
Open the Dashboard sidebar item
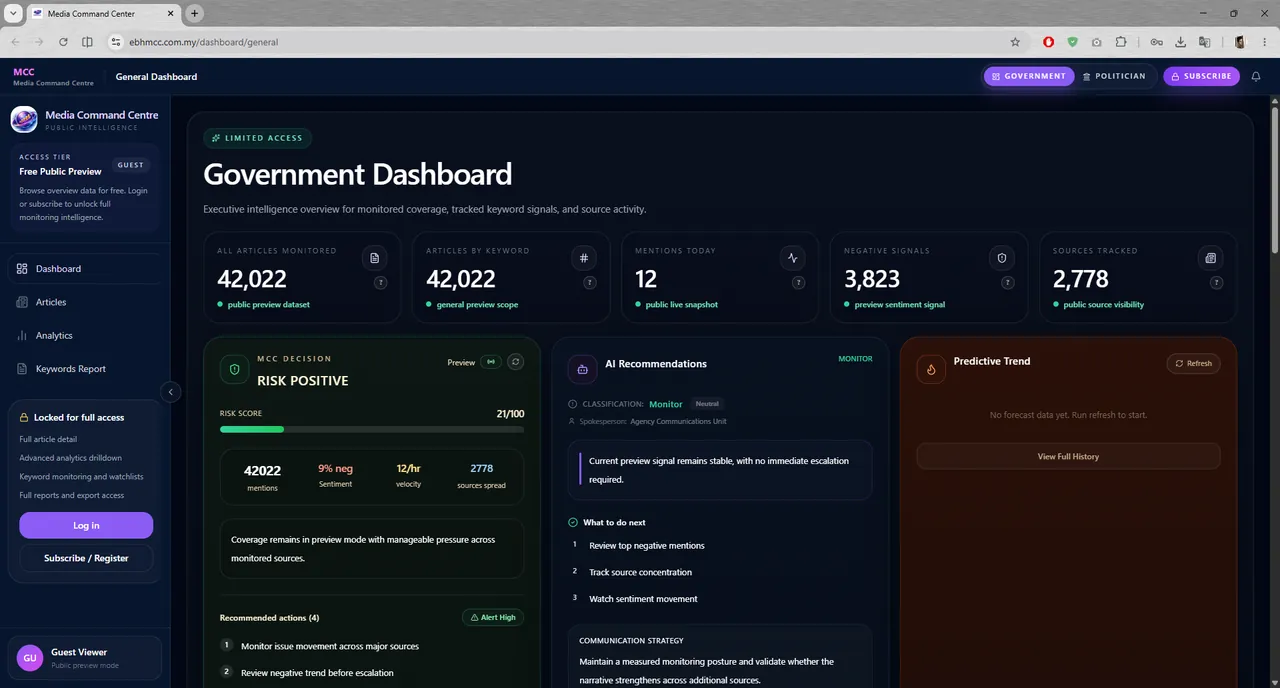click(x=84, y=268)
